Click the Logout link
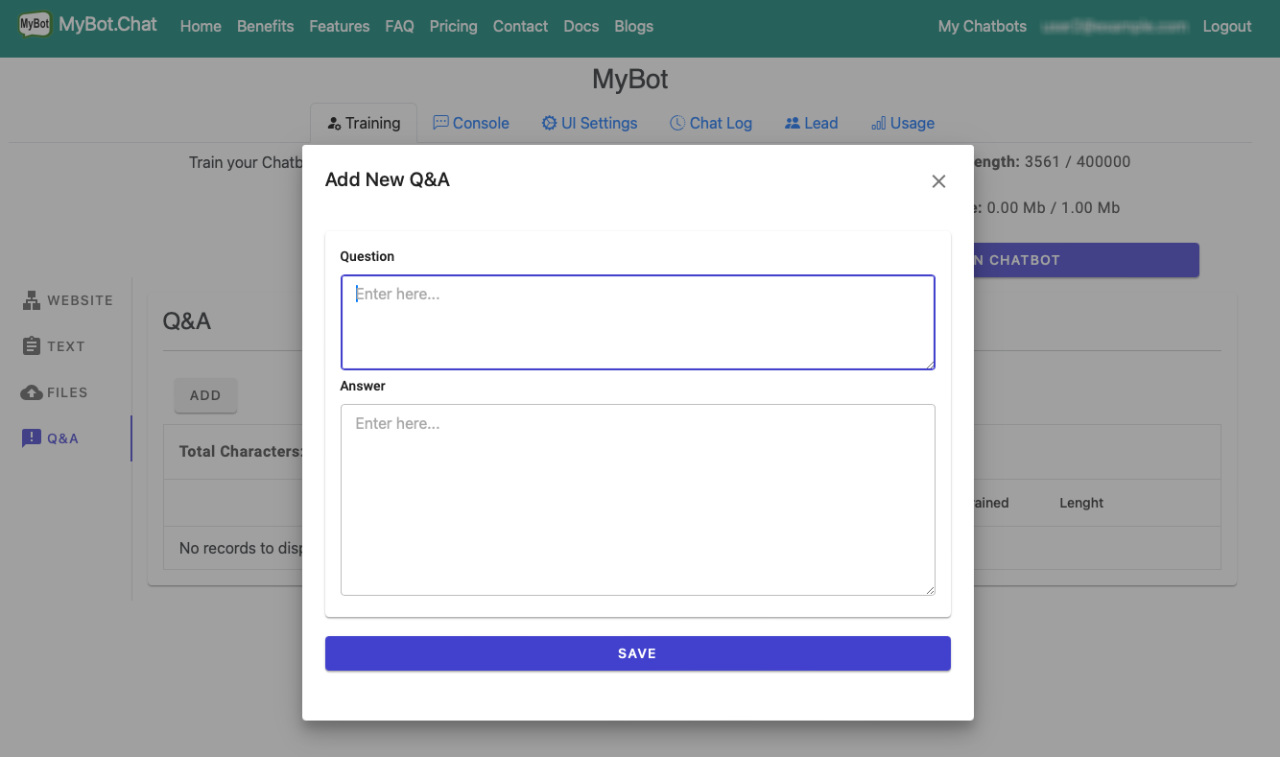 click(1227, 26)
